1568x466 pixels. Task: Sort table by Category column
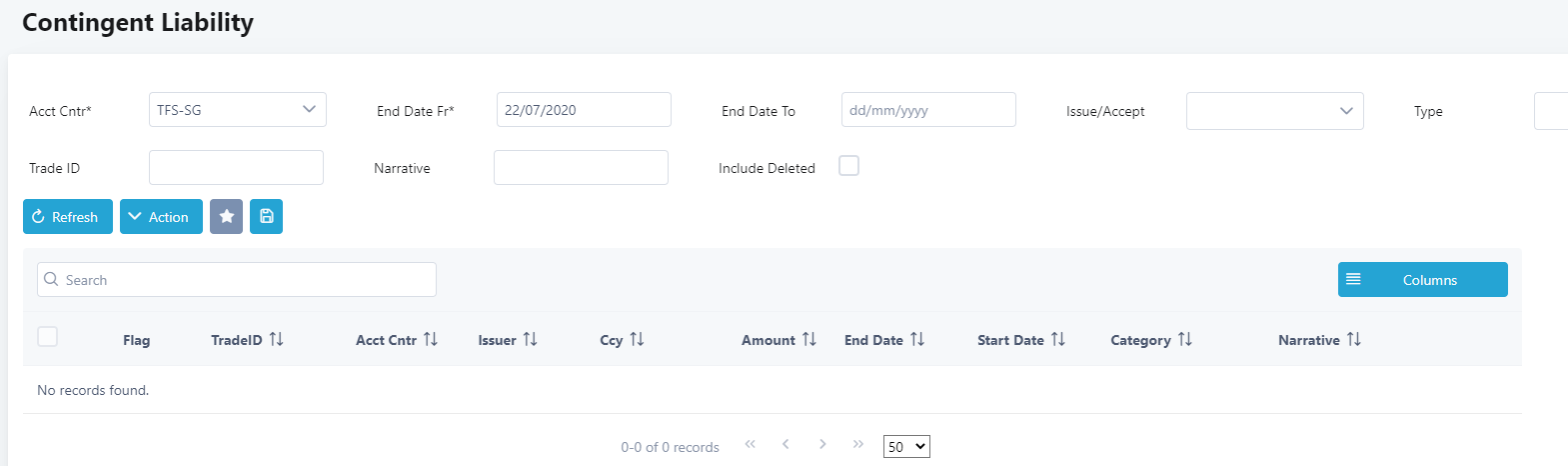pyautogui.click(x=1184, y=340)
